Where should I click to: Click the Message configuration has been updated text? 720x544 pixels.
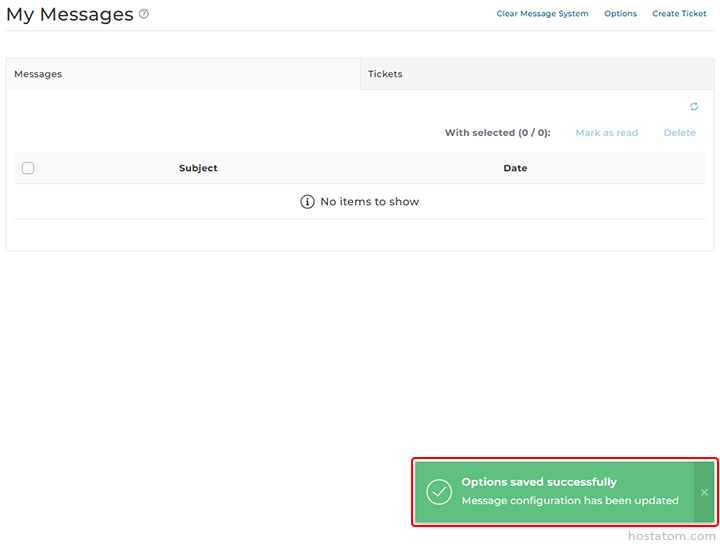click(570, 500)
